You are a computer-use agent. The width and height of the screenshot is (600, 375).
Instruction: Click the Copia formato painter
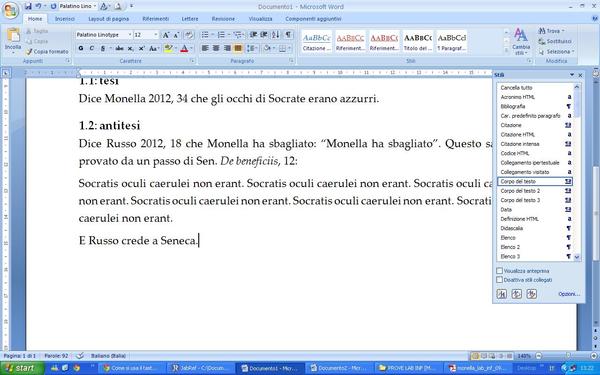[x=47, y=51]
